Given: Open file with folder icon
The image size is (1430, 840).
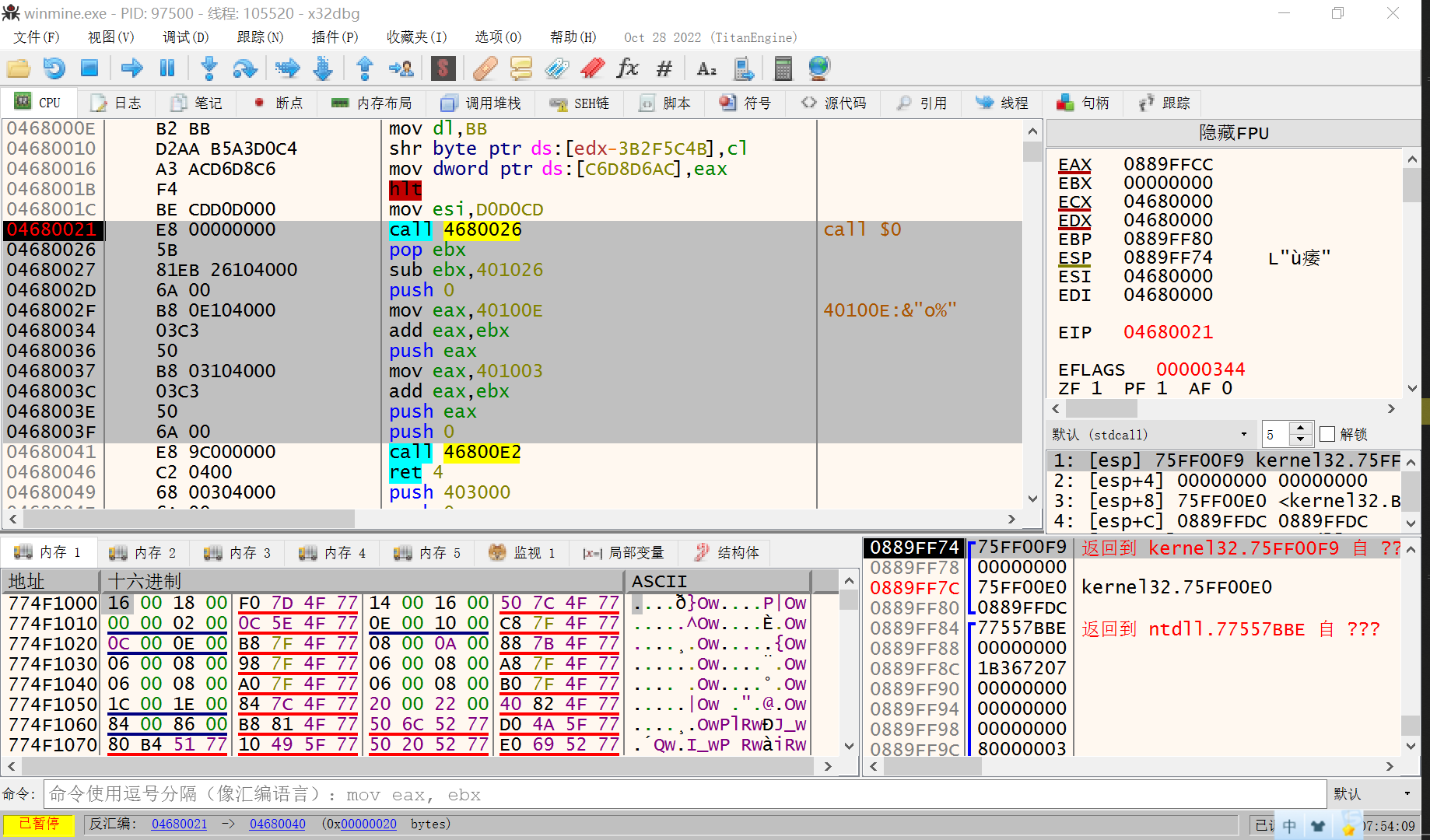Looking at the screenshot, I should [19, 68].
